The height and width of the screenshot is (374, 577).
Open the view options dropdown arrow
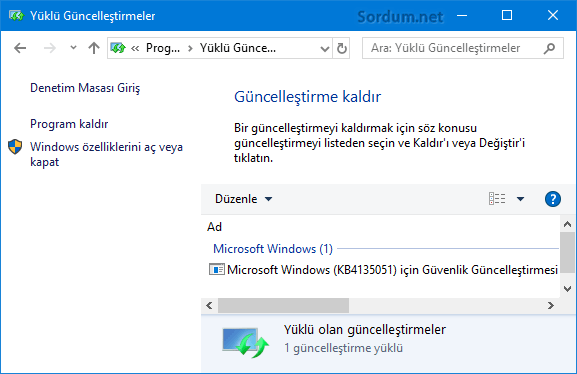520,199
